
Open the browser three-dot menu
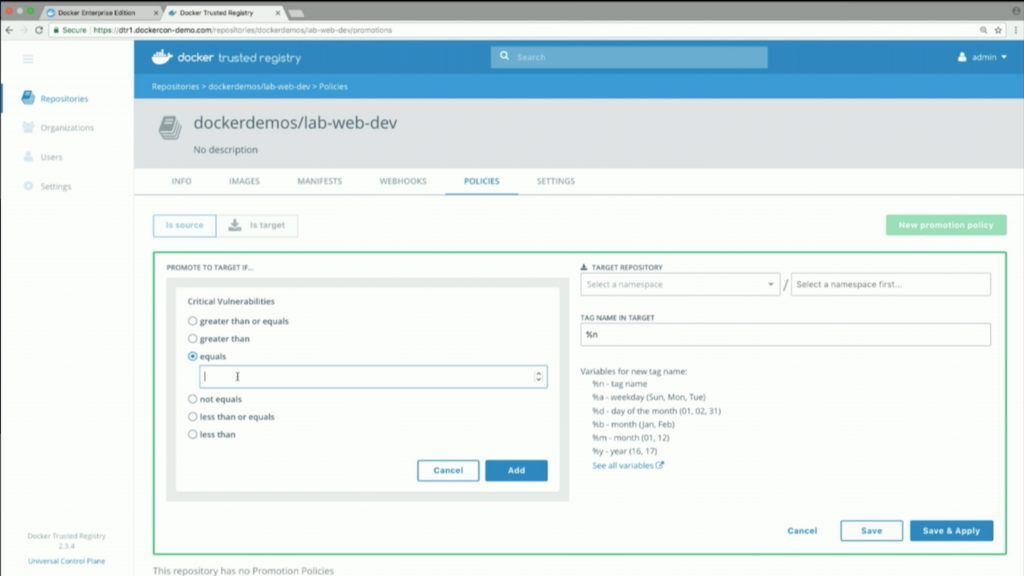click(x=1015, y=30)
